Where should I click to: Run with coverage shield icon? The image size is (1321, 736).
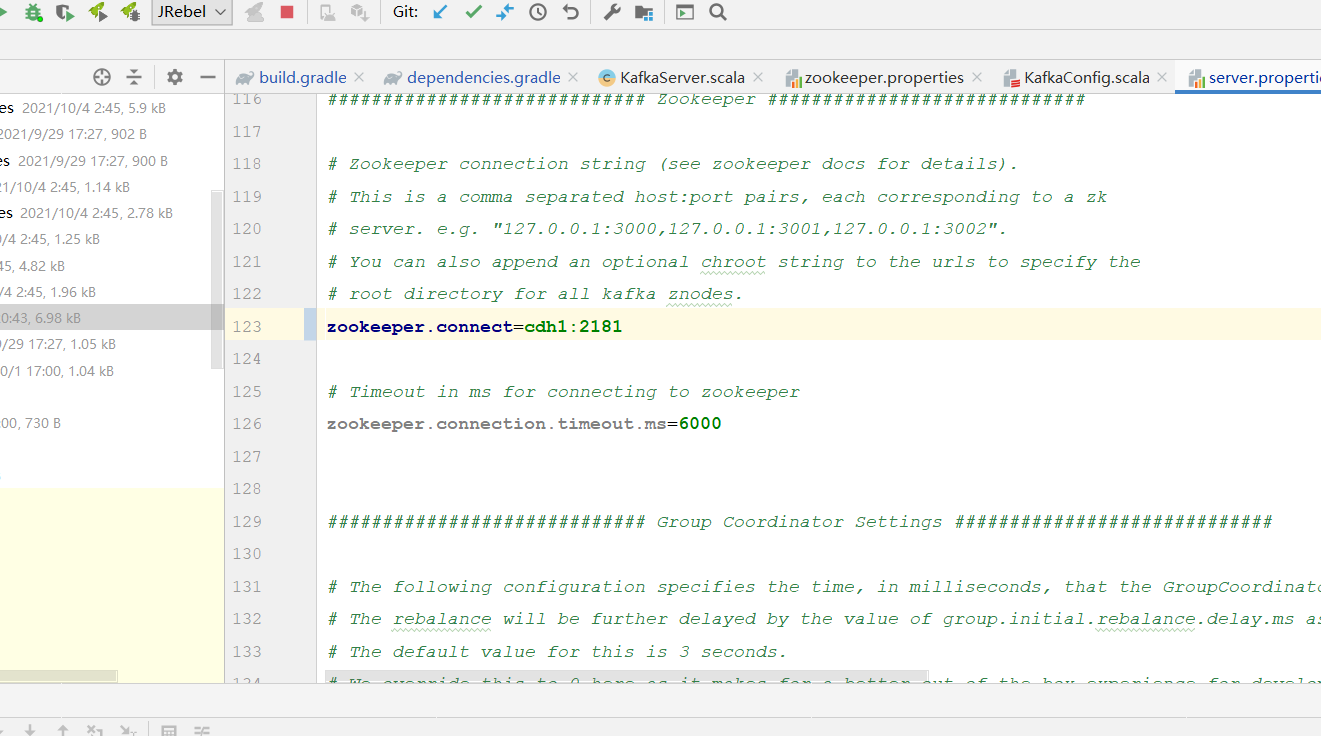click(x=65, y=12)
